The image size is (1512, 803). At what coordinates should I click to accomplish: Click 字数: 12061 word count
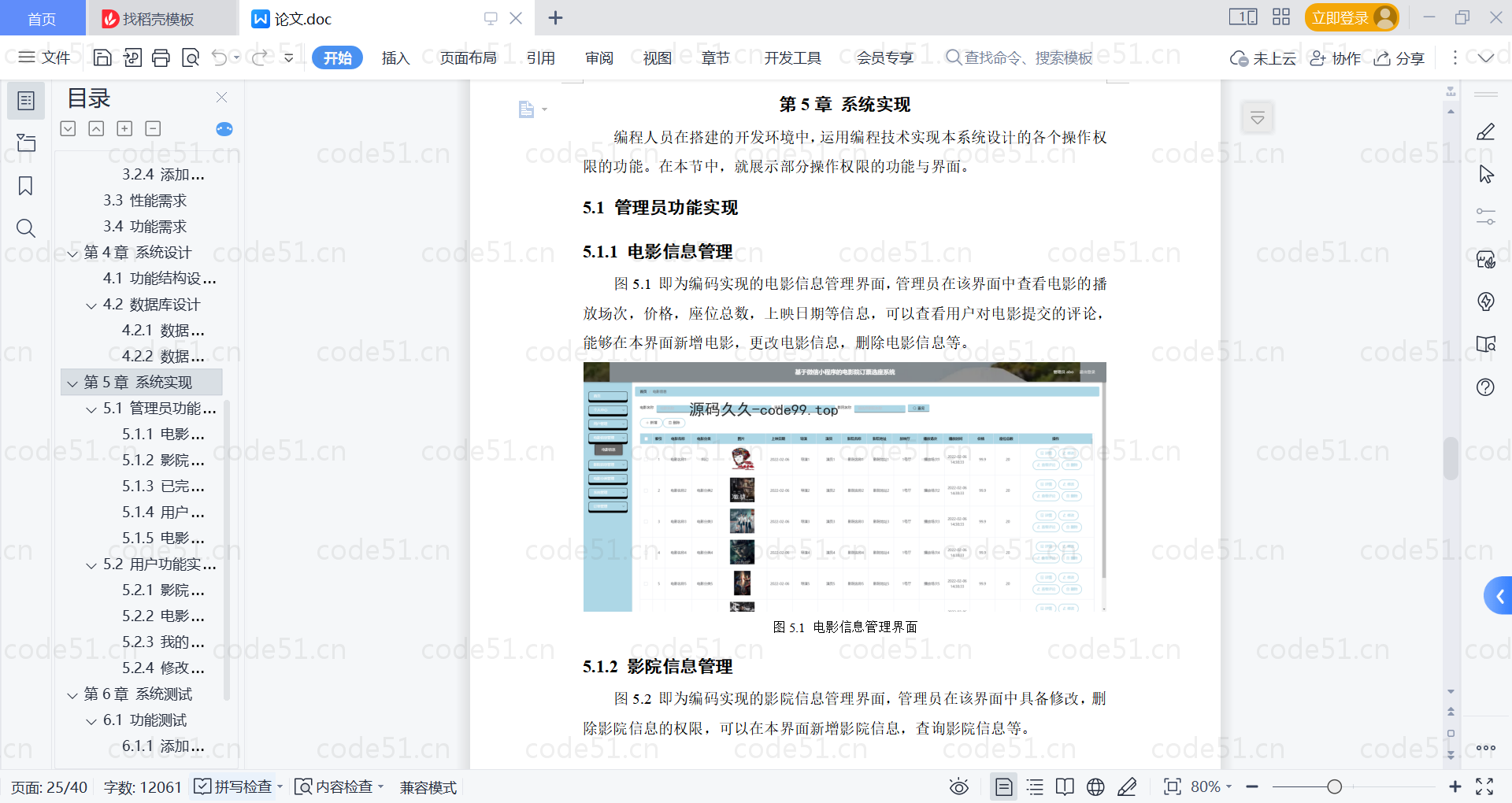143,786
